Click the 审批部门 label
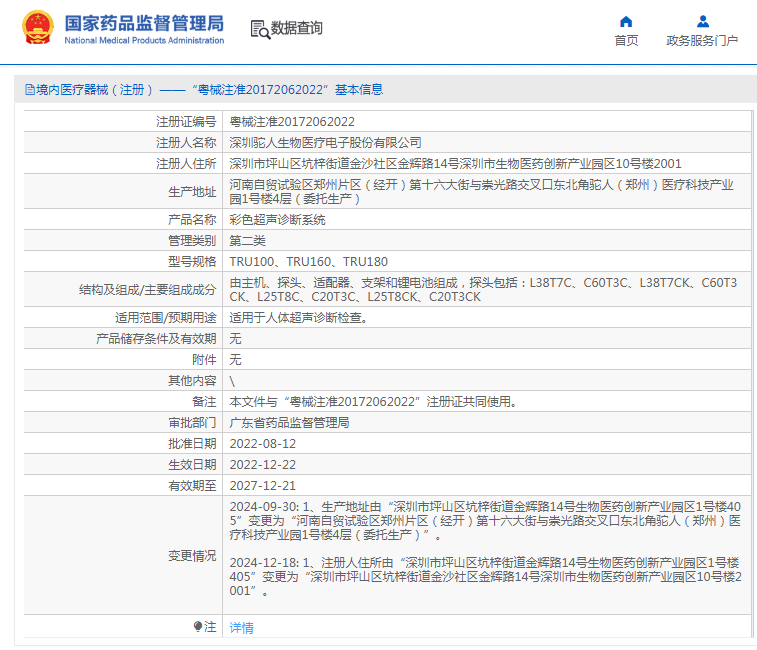This screenshot has width=757, height=650. (192, 423)
